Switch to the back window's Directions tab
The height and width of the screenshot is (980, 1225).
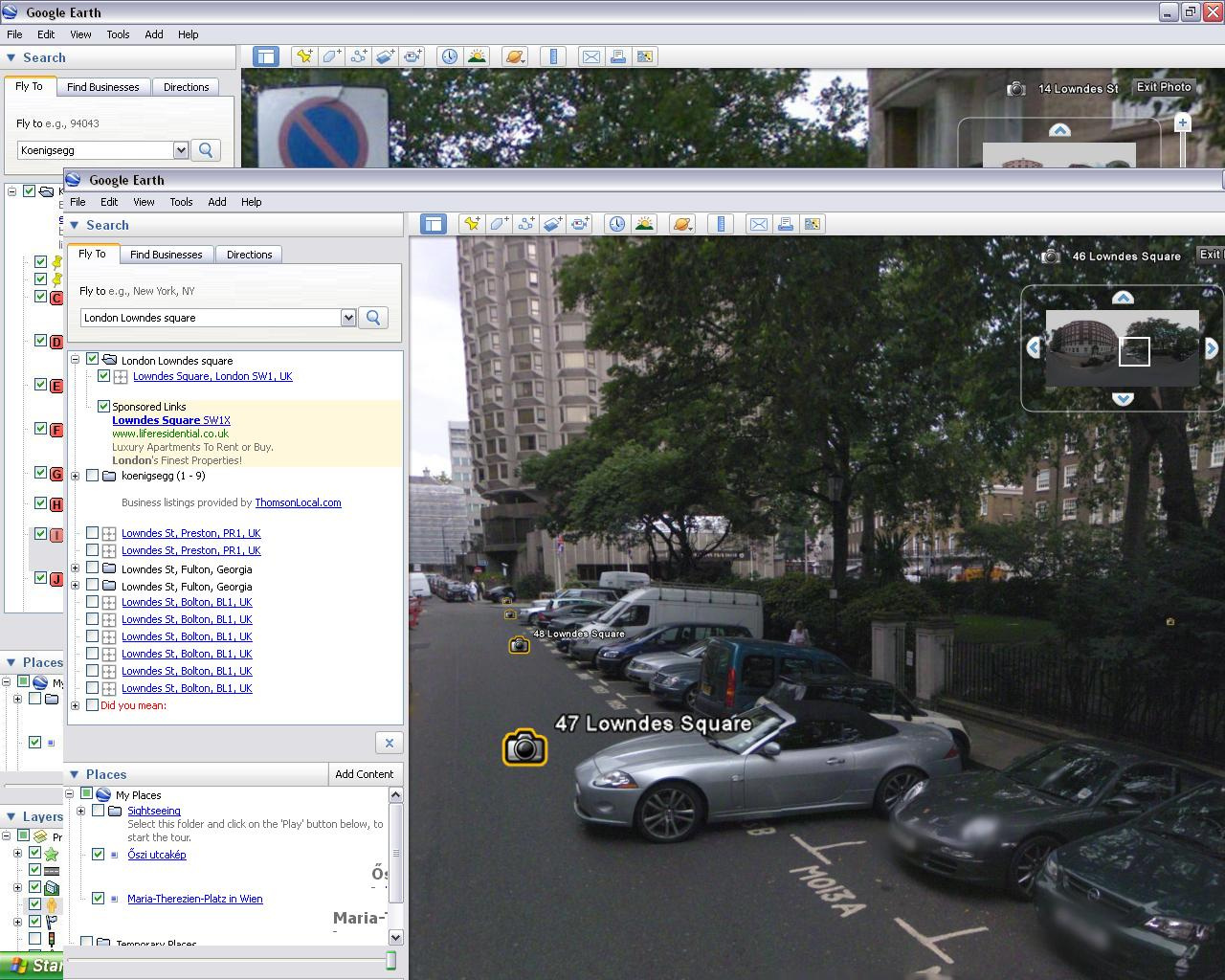coord(186,87)
